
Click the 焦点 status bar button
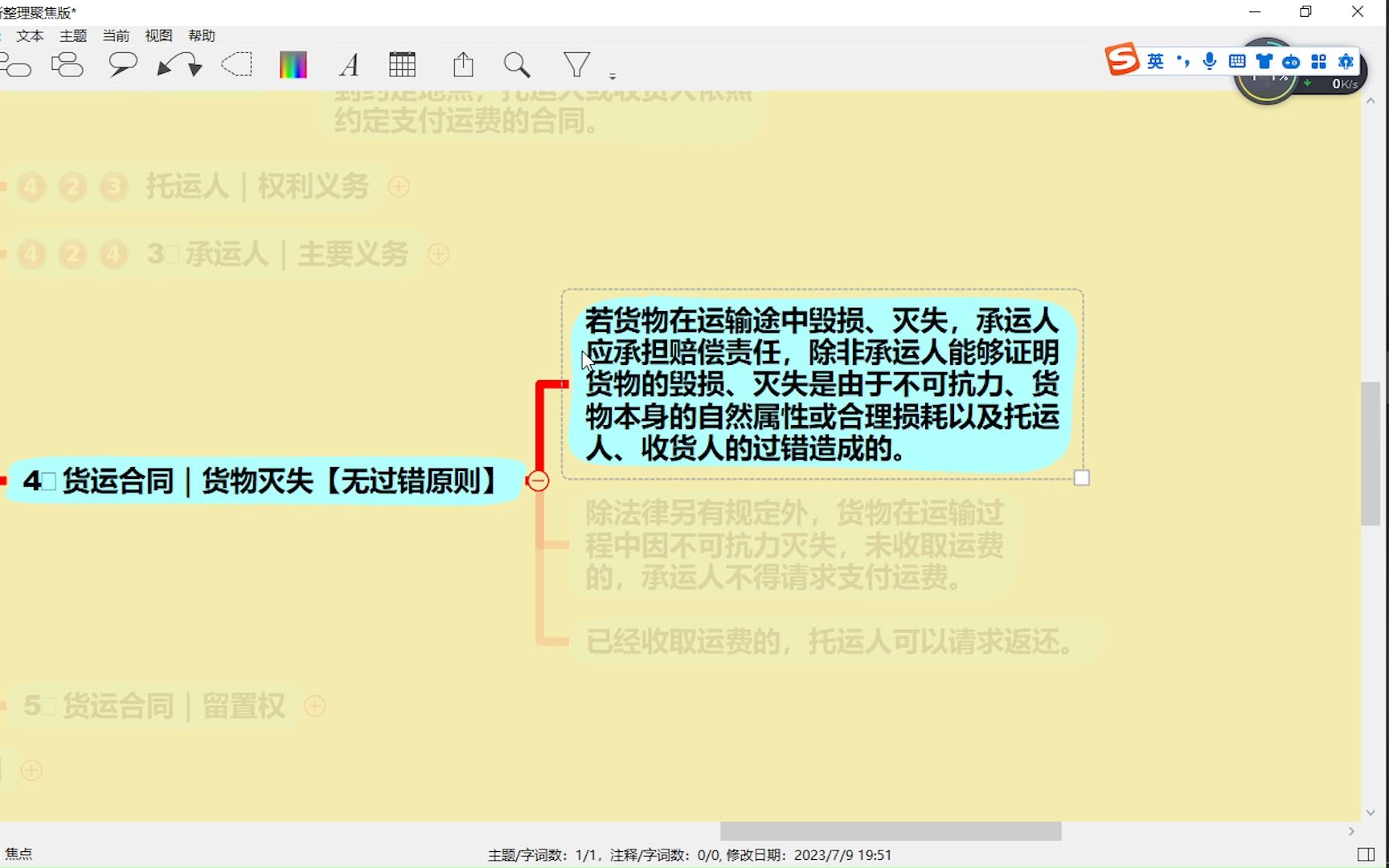coord(20,854)
